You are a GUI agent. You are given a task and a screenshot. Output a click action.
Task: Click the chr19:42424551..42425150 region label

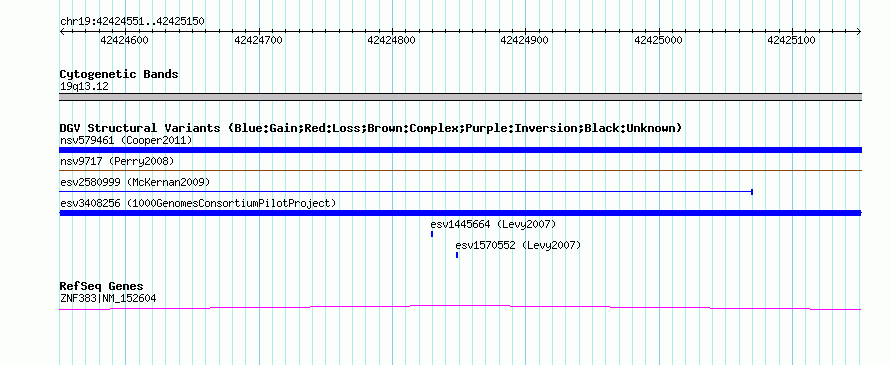[132, 22]
